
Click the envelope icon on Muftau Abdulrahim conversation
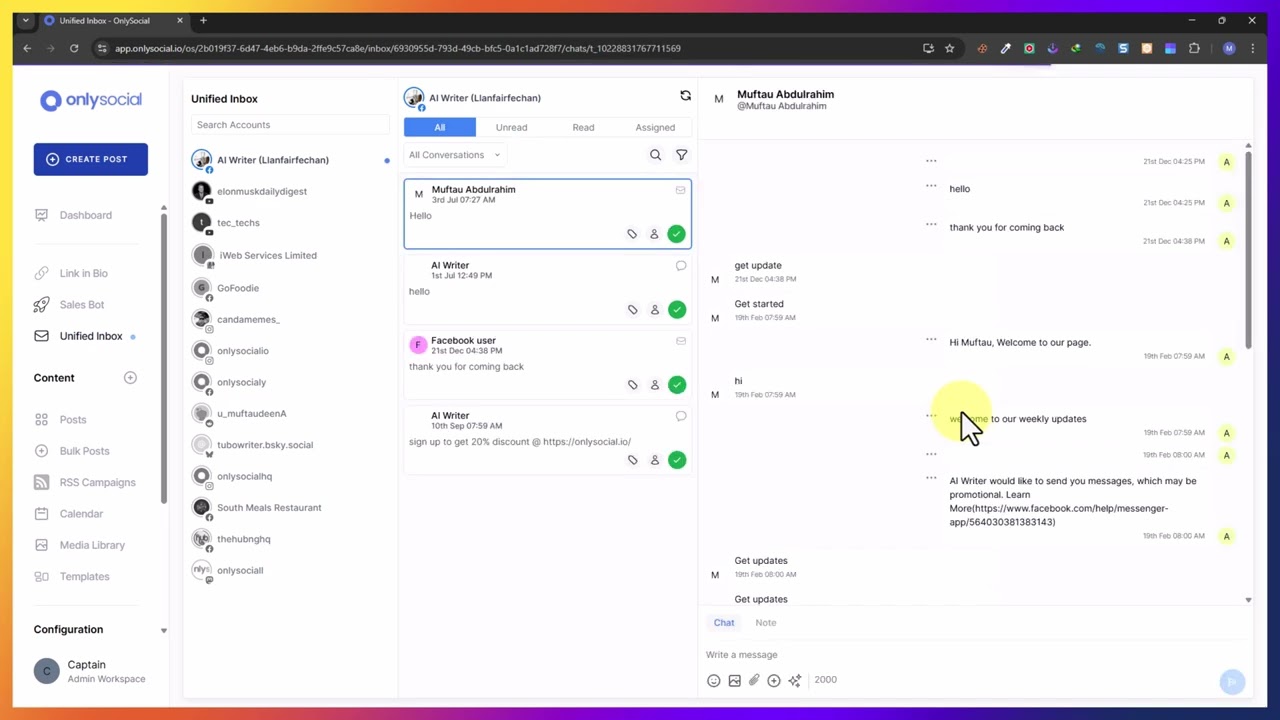(680, 190)
